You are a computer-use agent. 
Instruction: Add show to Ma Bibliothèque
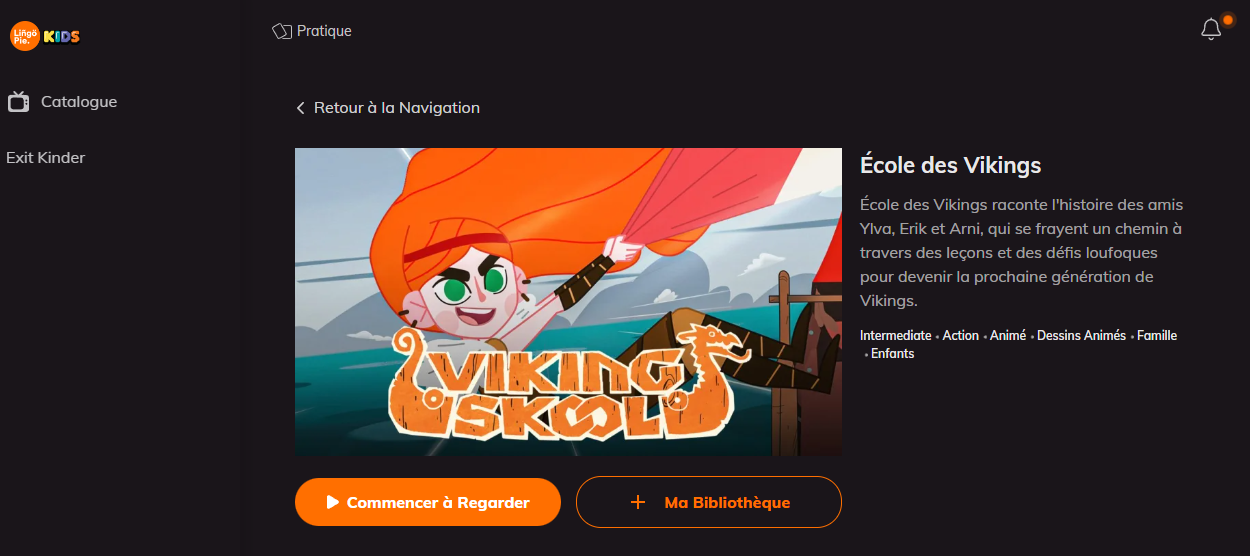click(x=709, y=502)
